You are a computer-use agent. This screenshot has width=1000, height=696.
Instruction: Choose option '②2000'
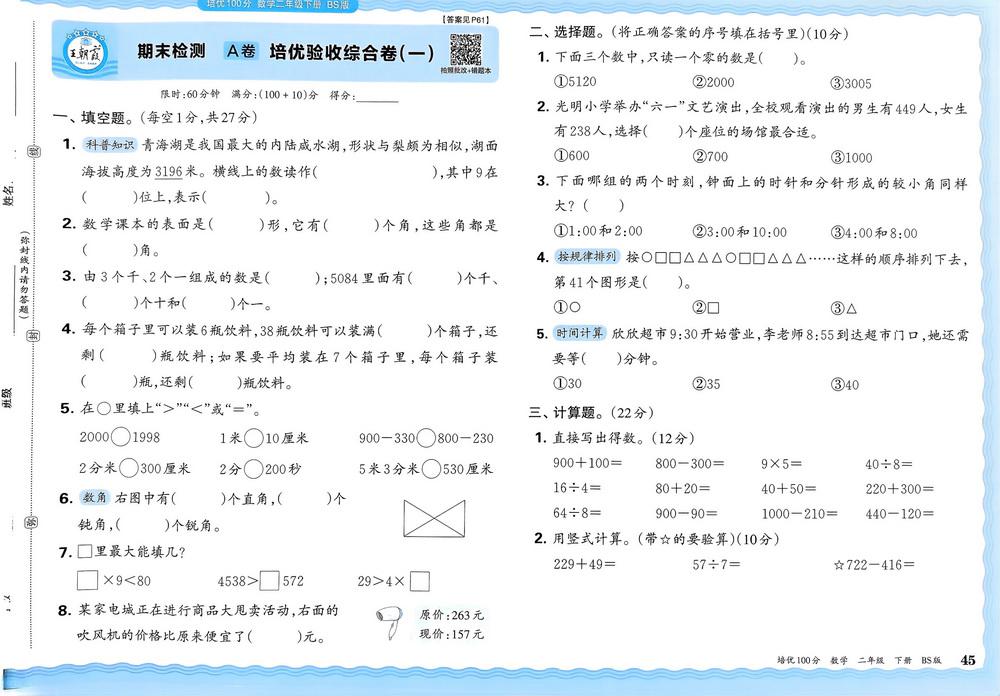point(713,82)
